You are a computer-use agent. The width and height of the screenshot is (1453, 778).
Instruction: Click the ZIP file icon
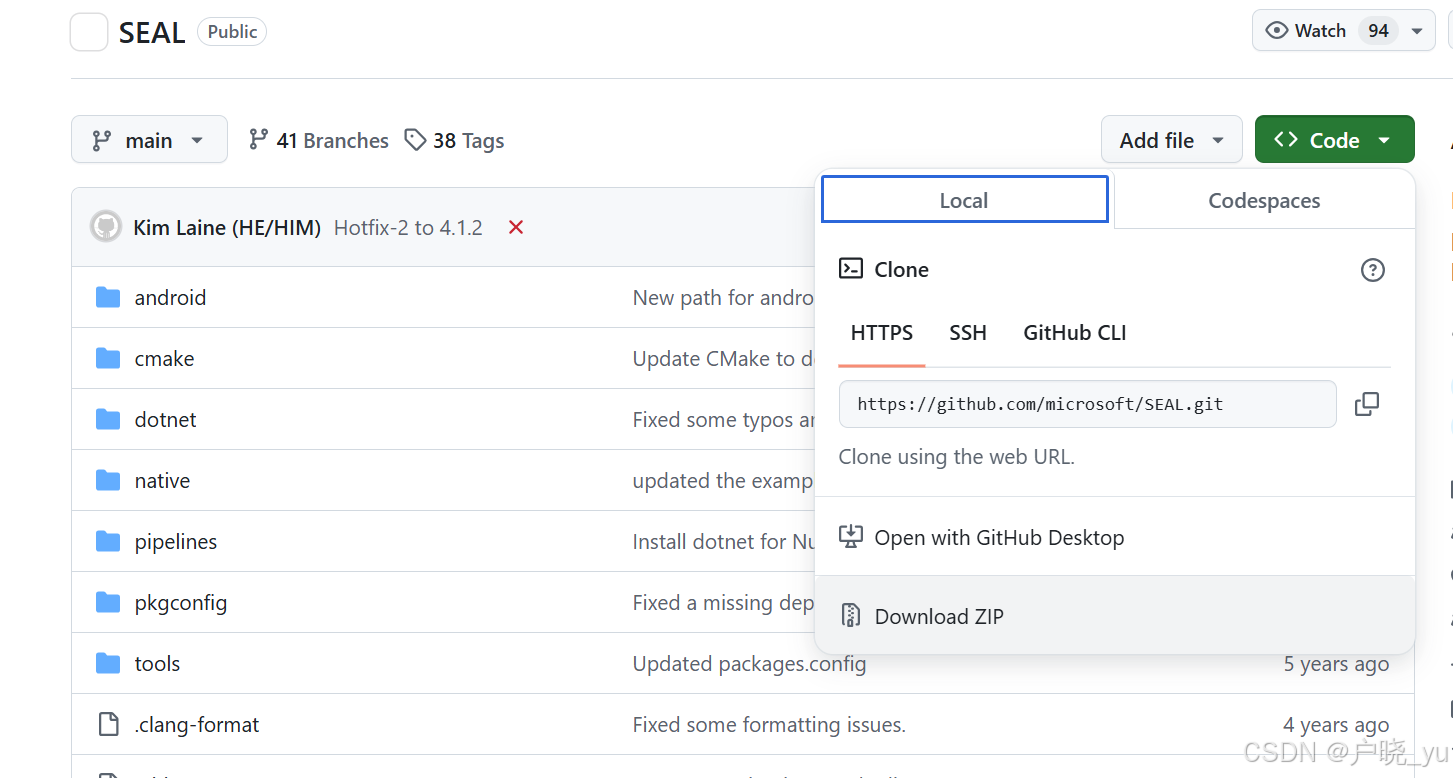tap(851, 615)
